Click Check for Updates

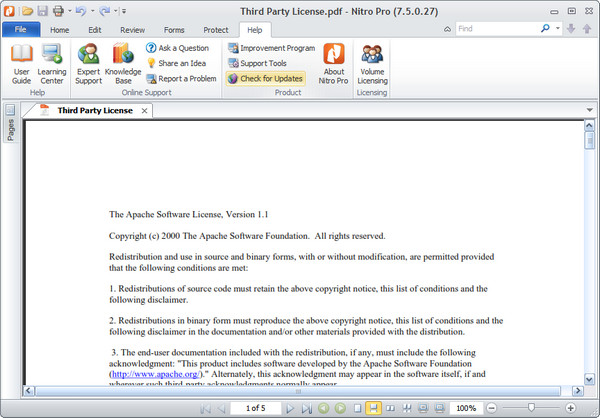pyautogui.click(x=265, y=78)
